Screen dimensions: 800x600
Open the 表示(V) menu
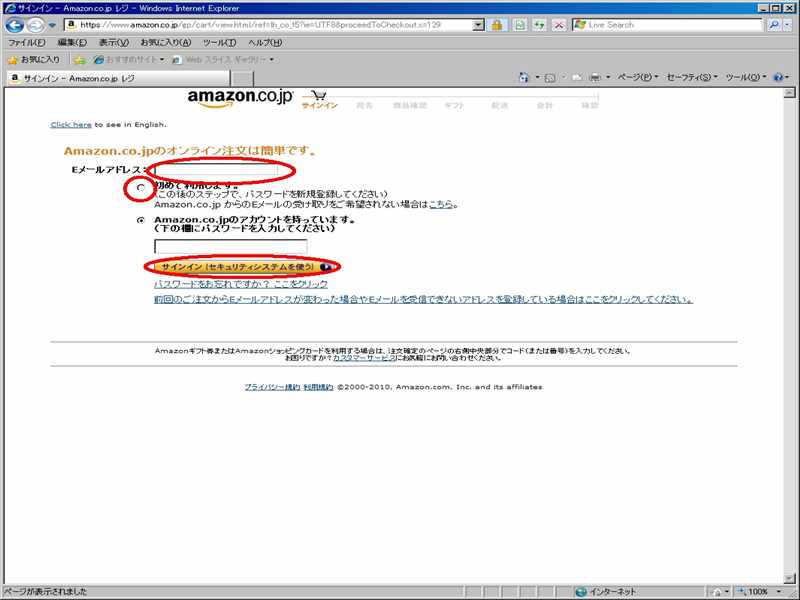[x=113, y=43]
